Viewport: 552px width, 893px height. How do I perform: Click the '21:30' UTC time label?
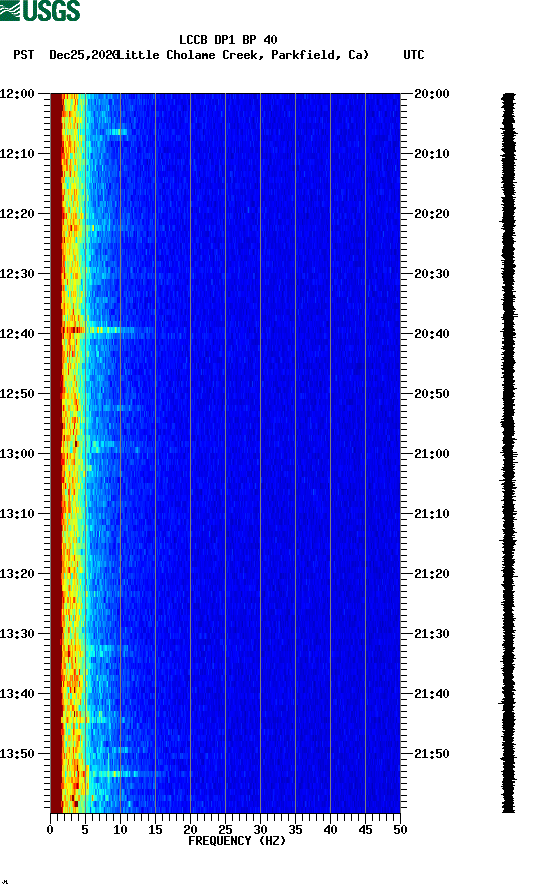[x=432, y=634]
